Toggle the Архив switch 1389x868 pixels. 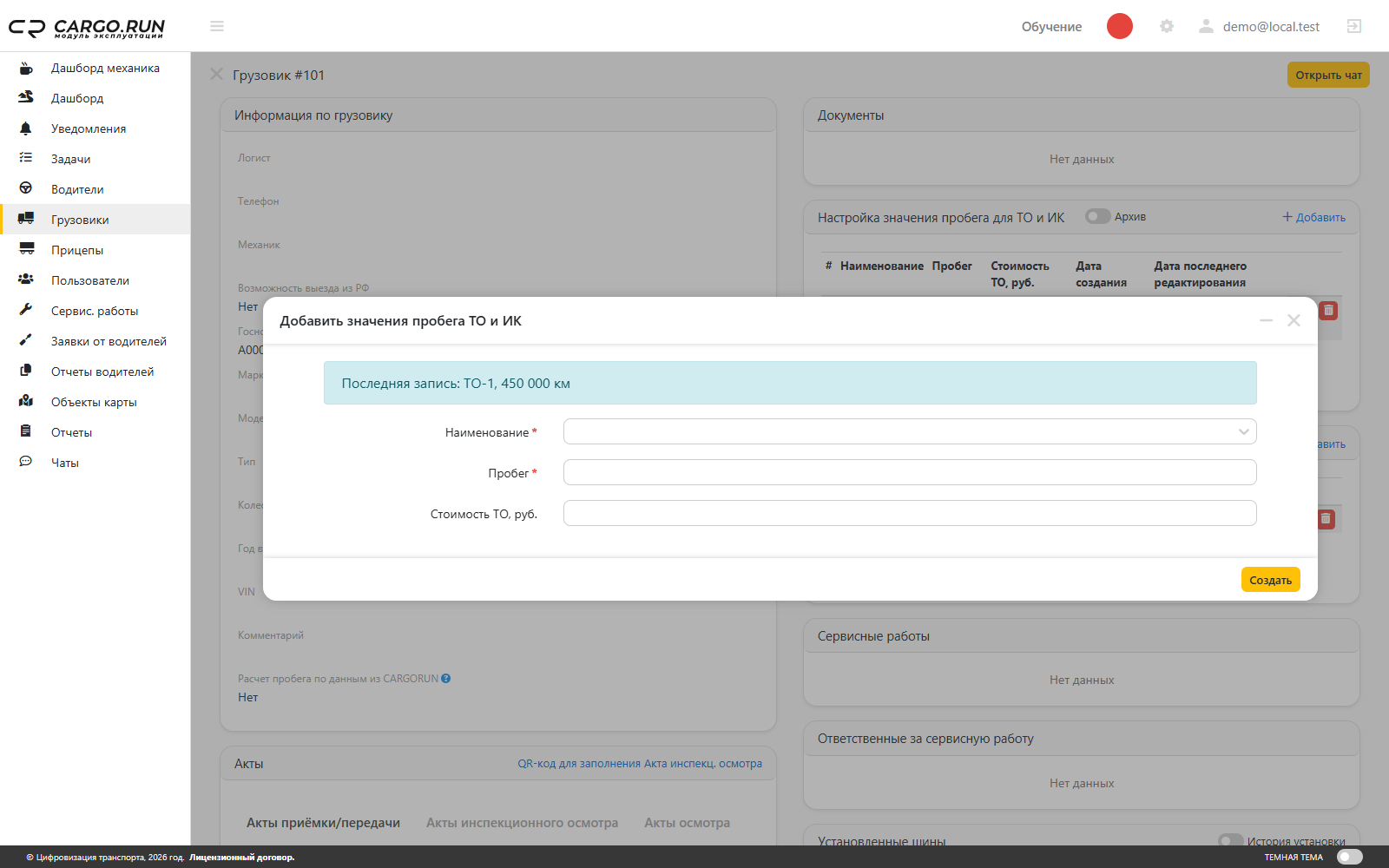(x=1097, y=216)
